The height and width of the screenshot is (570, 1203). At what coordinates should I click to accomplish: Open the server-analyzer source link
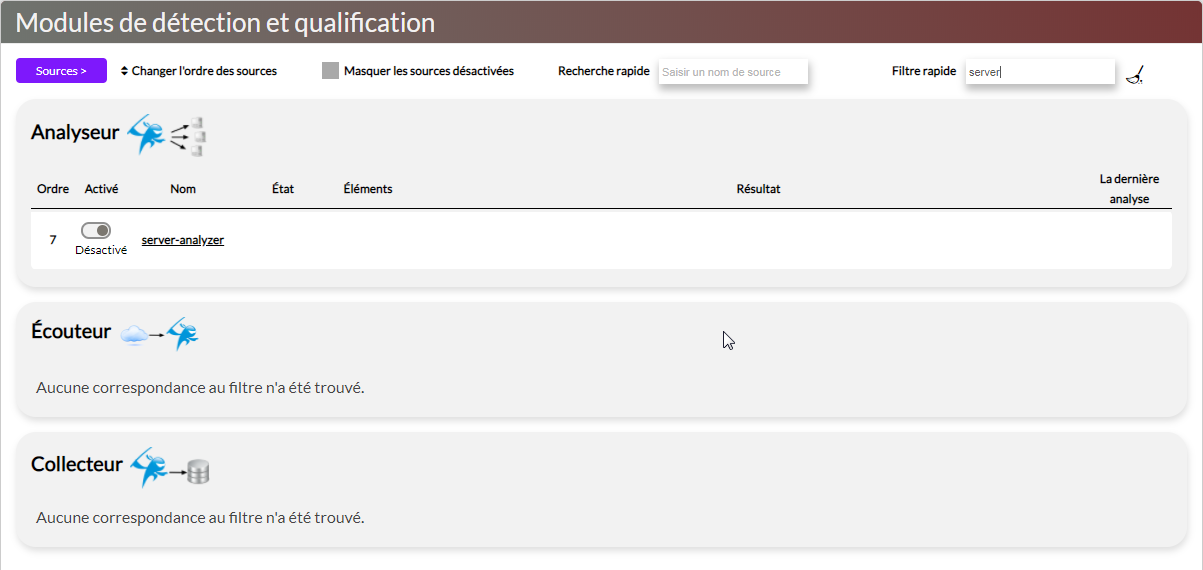(182, 240)
